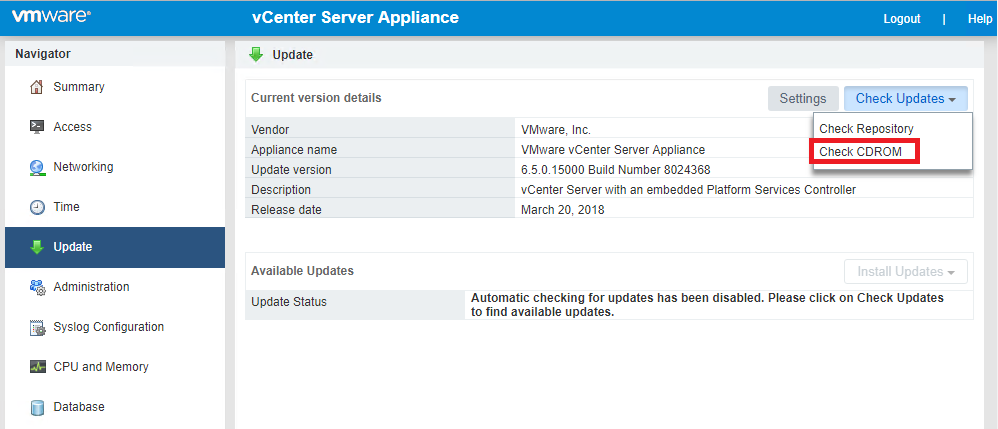Click the disabled Install Updates dropdown
The height and width of the screenshot is (429, 998).
(x=906, y=272)
